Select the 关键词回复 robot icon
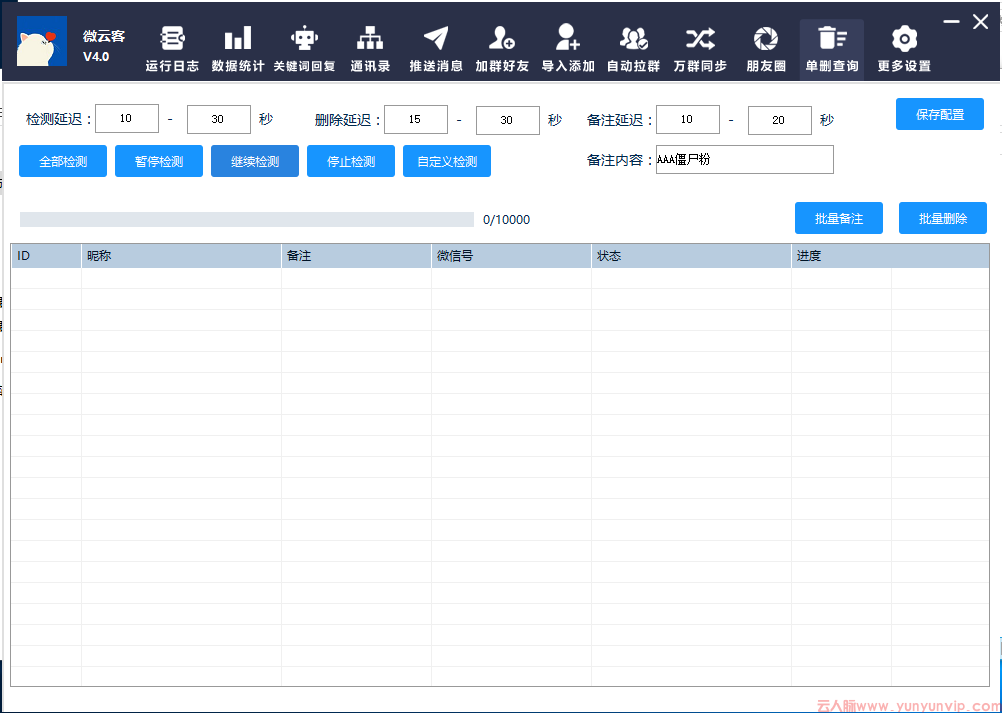1002x713 pixels. click(304, 39)
